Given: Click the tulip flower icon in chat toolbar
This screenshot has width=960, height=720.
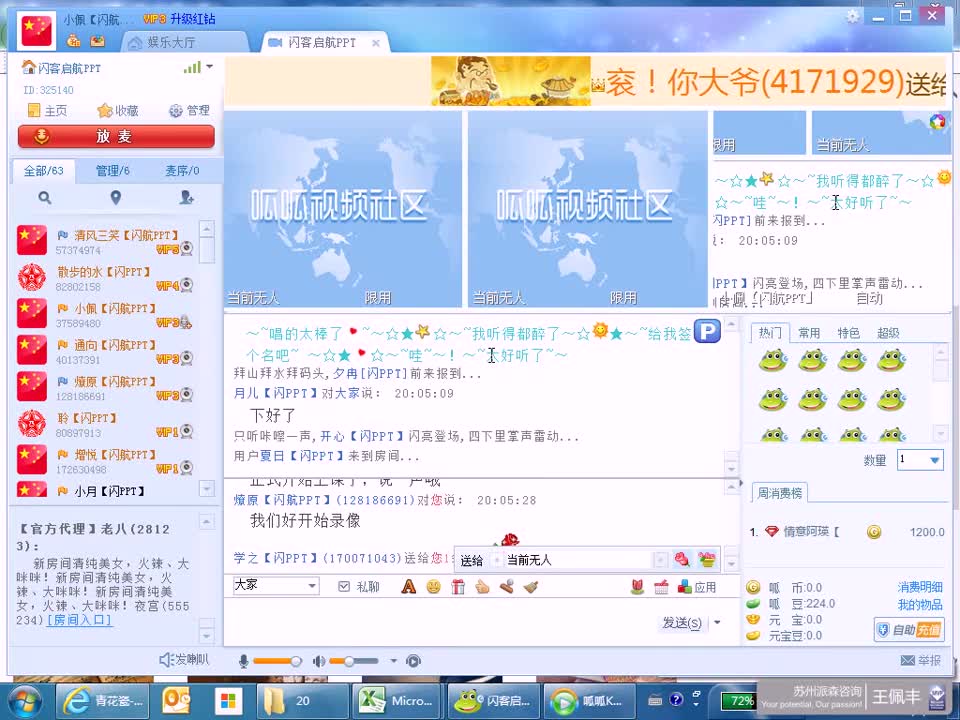Looking at the screenshot, I should click(x=637, y=587).
